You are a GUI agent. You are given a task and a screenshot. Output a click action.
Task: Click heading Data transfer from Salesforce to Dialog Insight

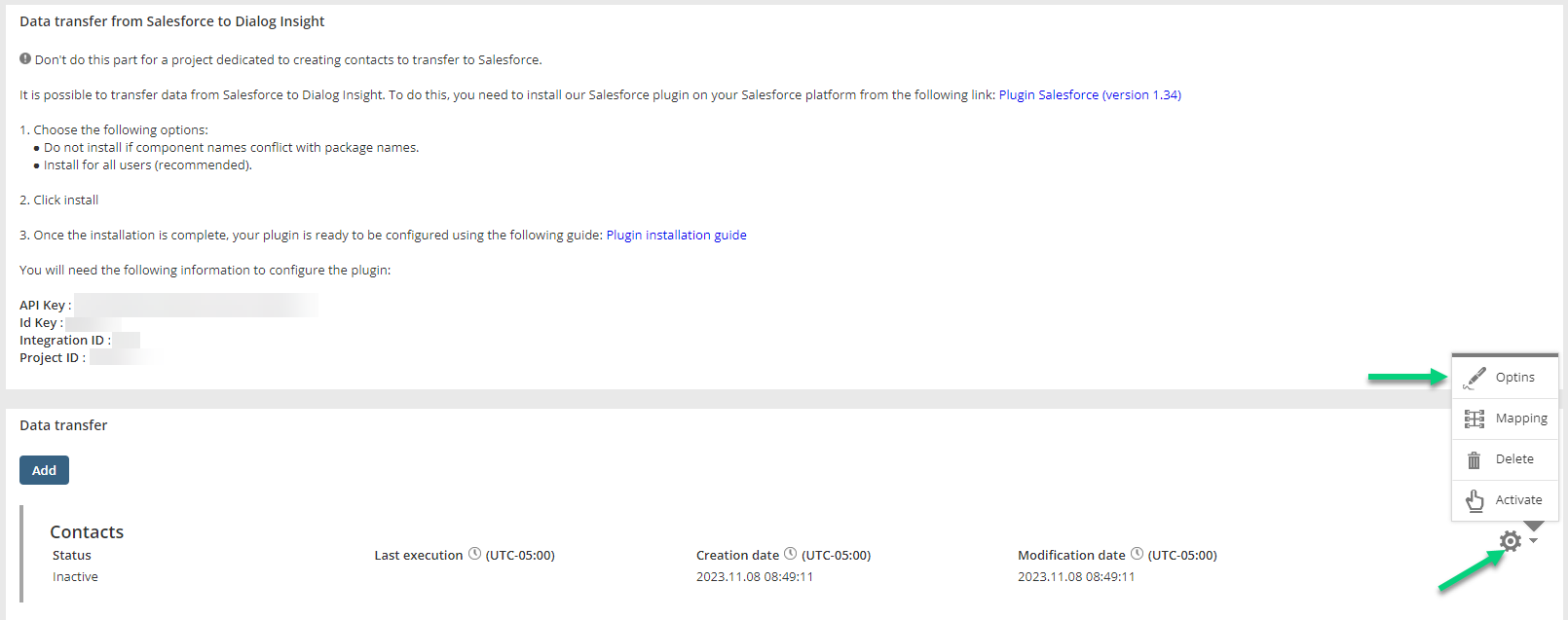172,21
